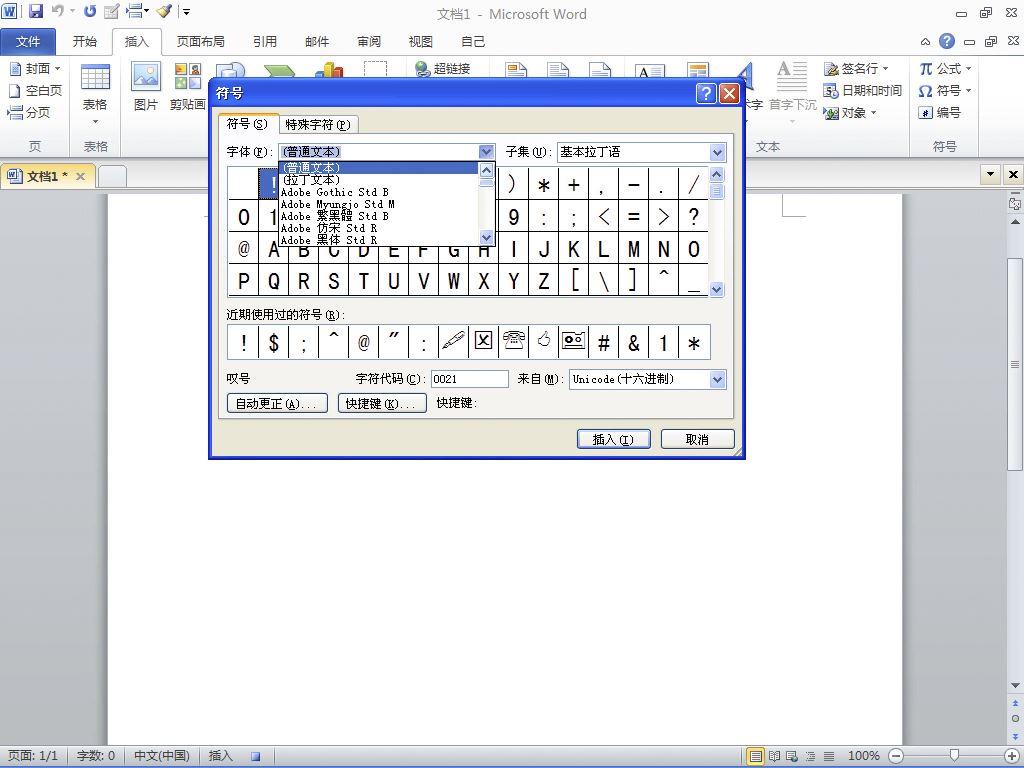Select the tape cassette symbol in recent symbols
Screen dimensions: 1024x768
(x=573, y=342)
